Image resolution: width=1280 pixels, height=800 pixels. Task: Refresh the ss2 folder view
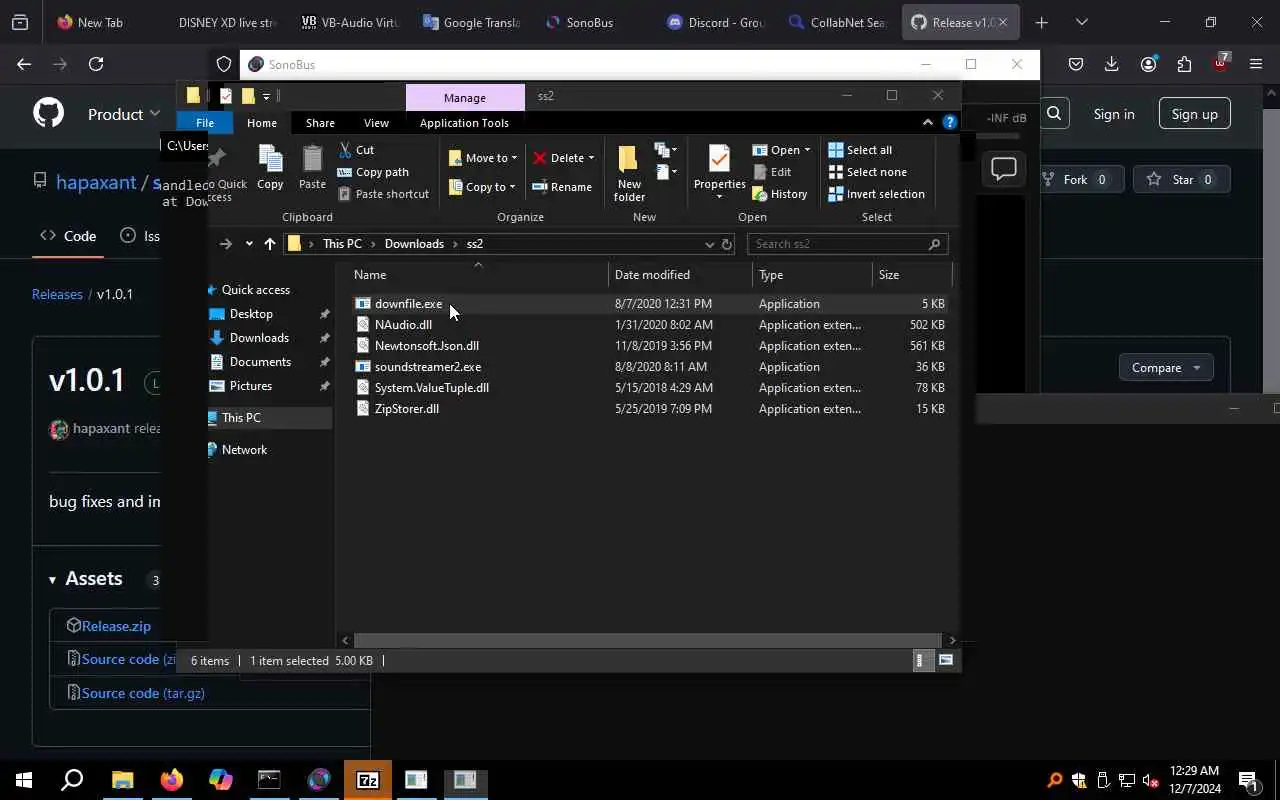[x=727, y=244]
